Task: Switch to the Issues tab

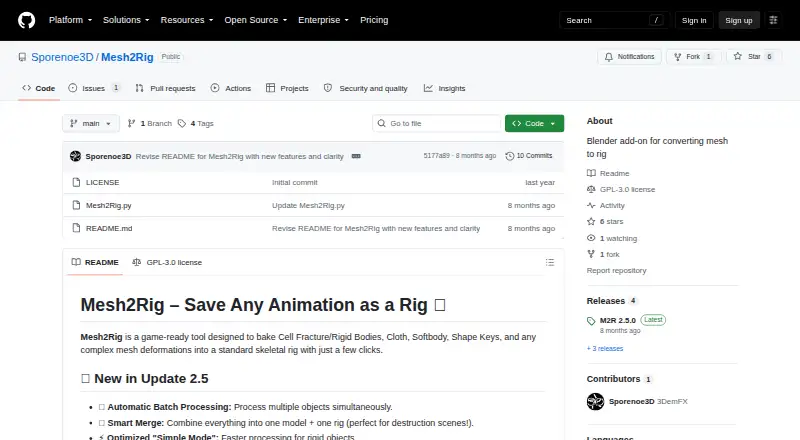Action: tap(94, 88)
